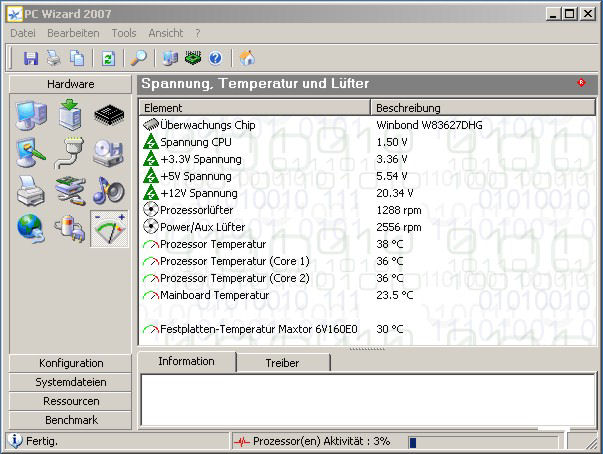Select Prozessor Temperatur (Core 2) row

tap(367, 278)
